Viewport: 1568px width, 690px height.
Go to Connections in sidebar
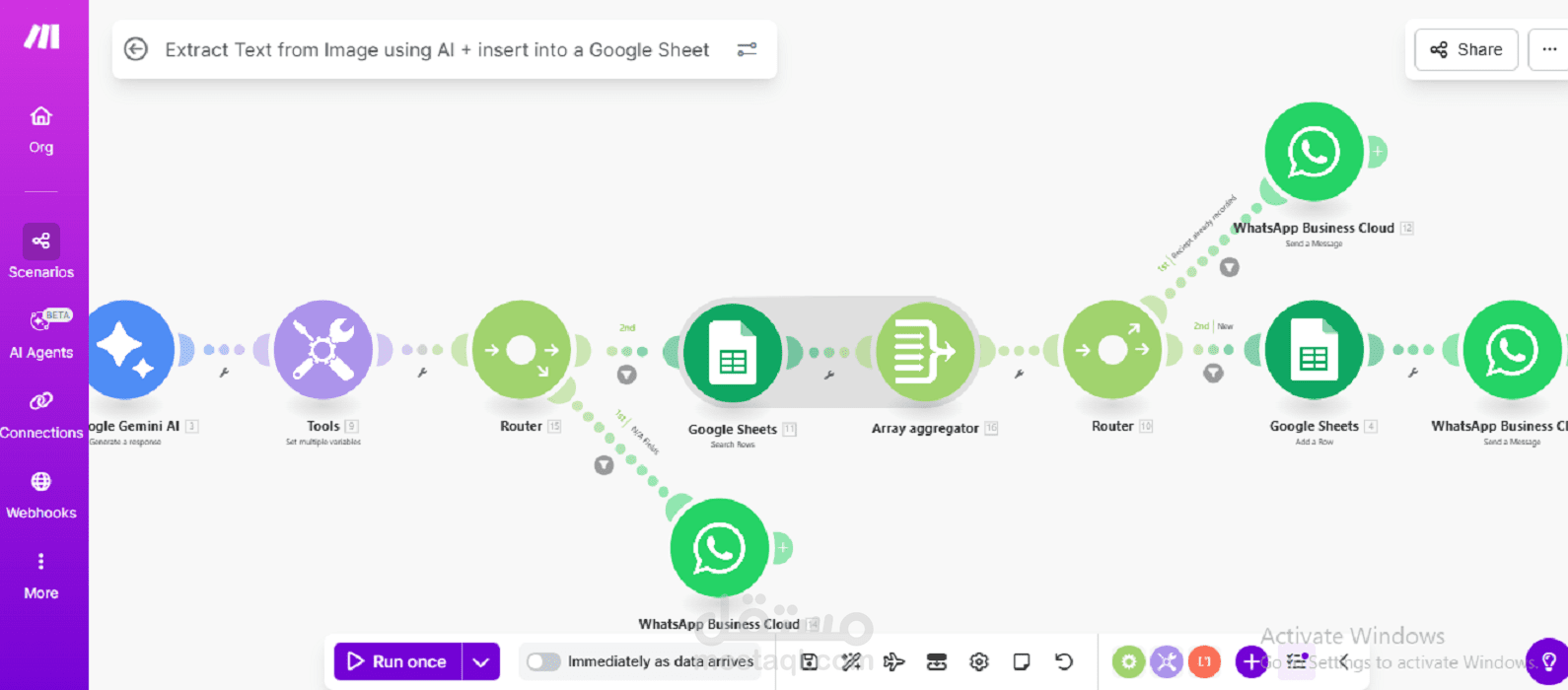(41, 415)
